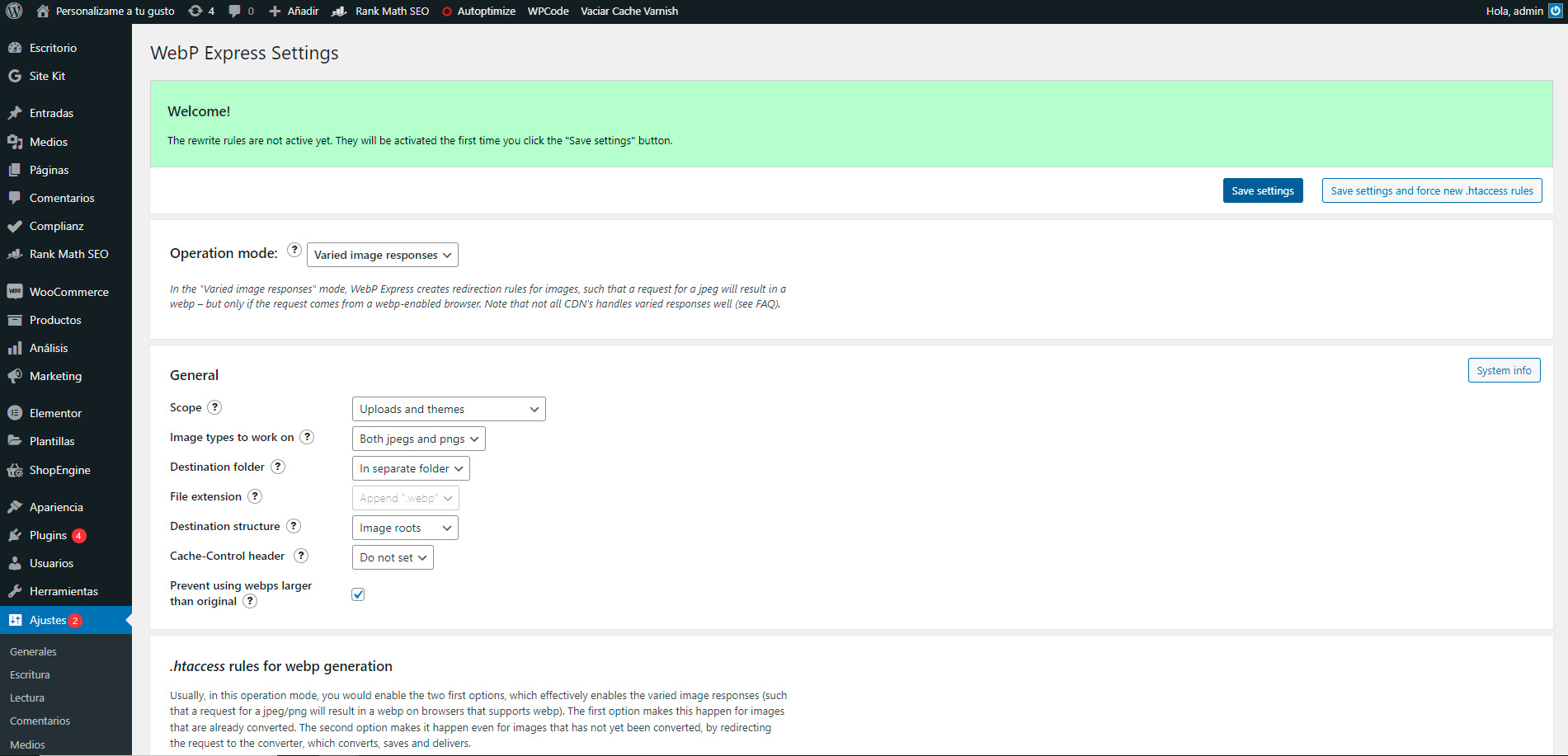Show help for Operation mode

point(294,250)
